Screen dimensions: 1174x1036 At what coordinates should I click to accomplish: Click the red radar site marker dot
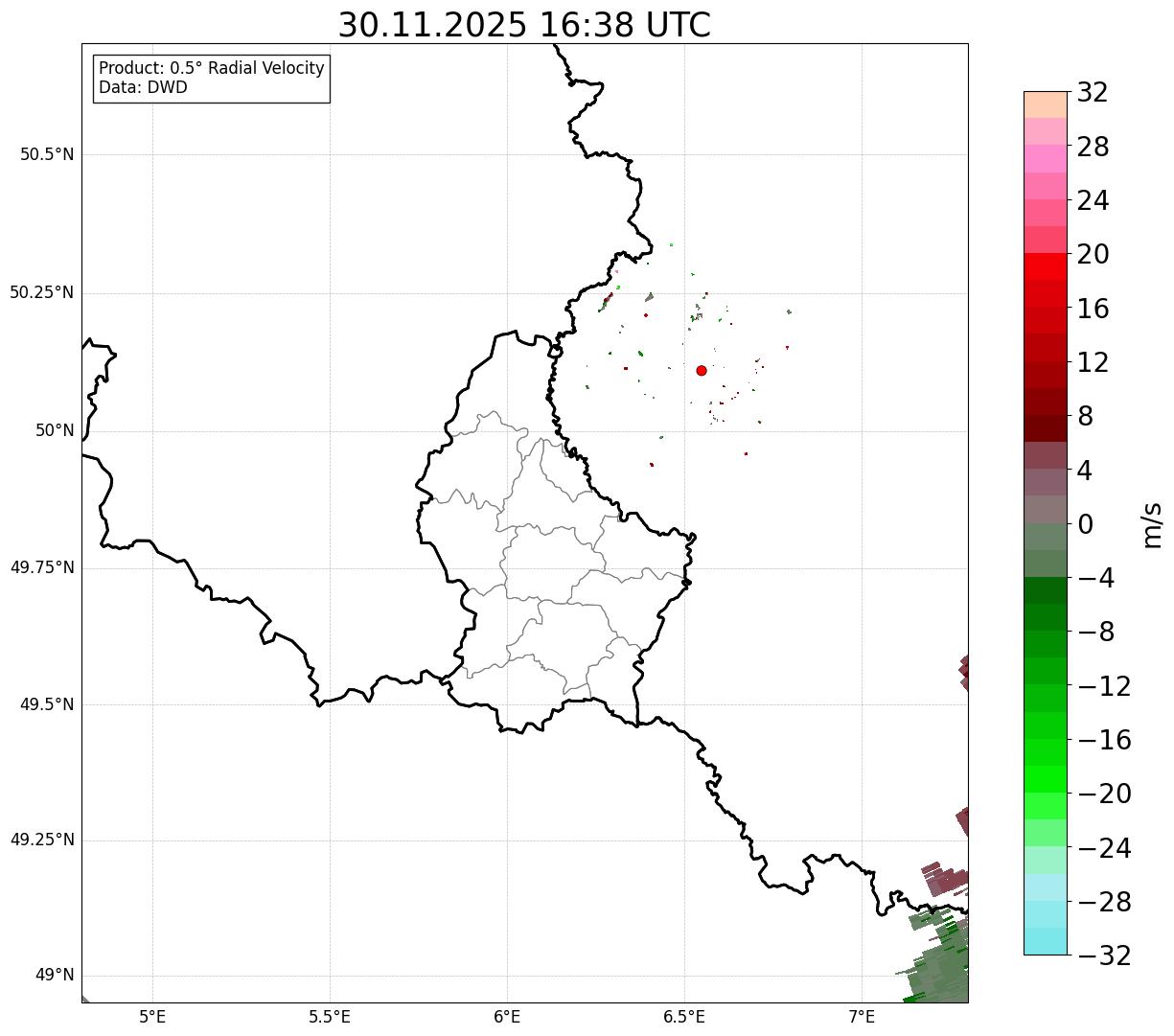click(x=702, y=371)
